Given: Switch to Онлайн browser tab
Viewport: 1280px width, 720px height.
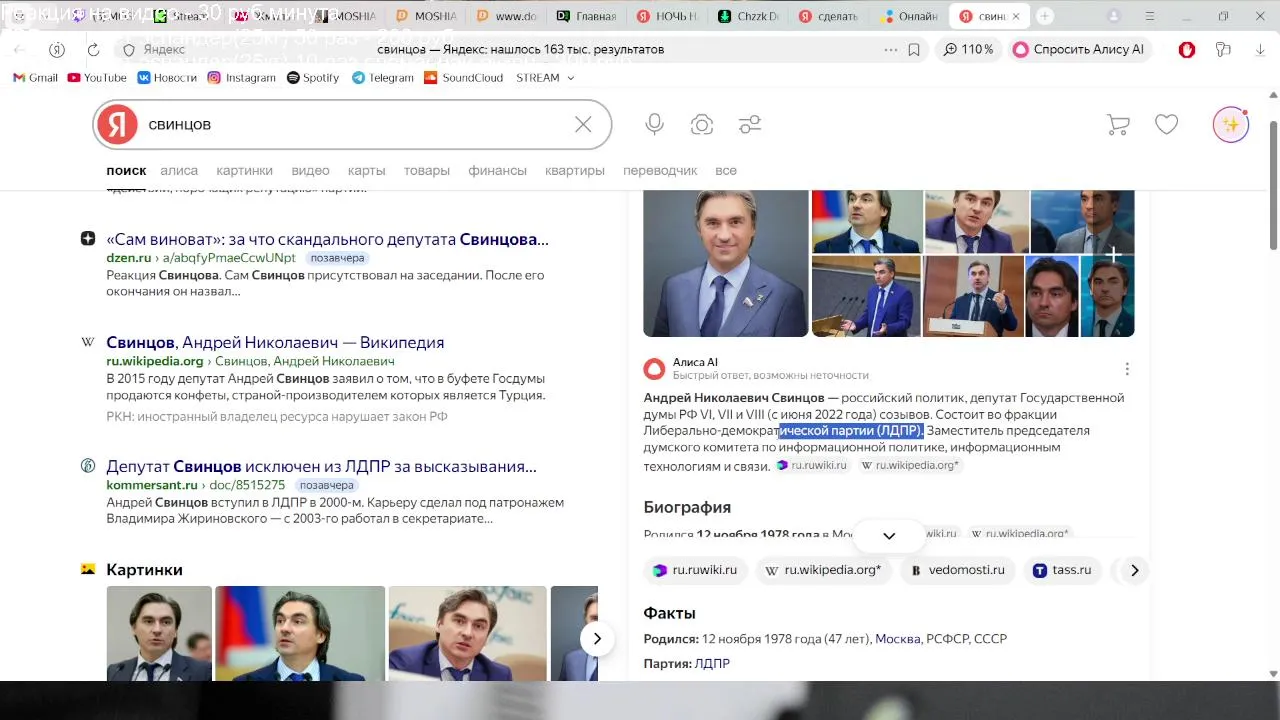Looking at the screenshot, I should click(909, 16).
